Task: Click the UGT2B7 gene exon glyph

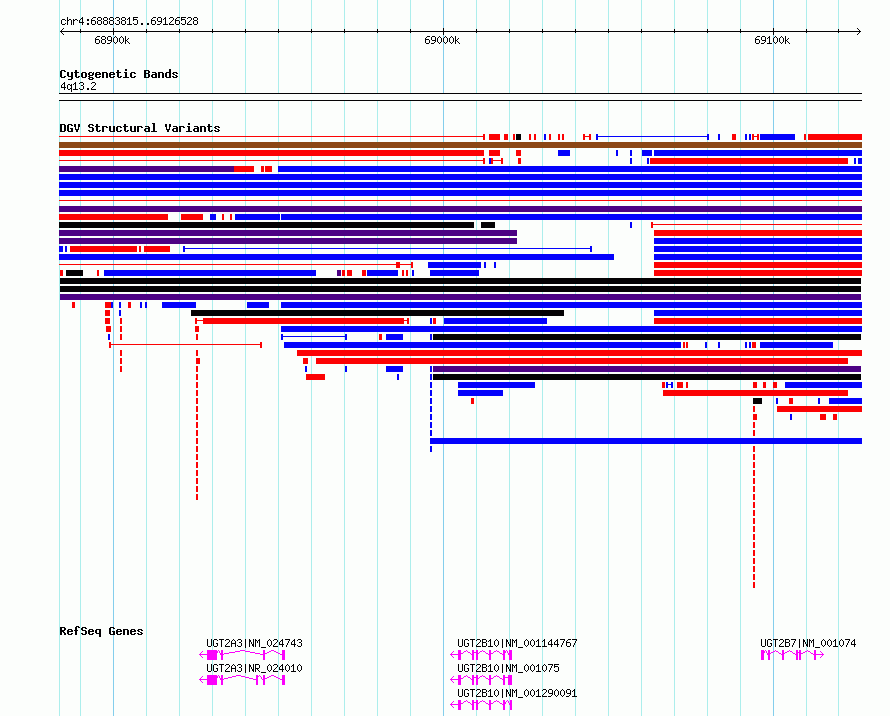Action: coord(792,655)
